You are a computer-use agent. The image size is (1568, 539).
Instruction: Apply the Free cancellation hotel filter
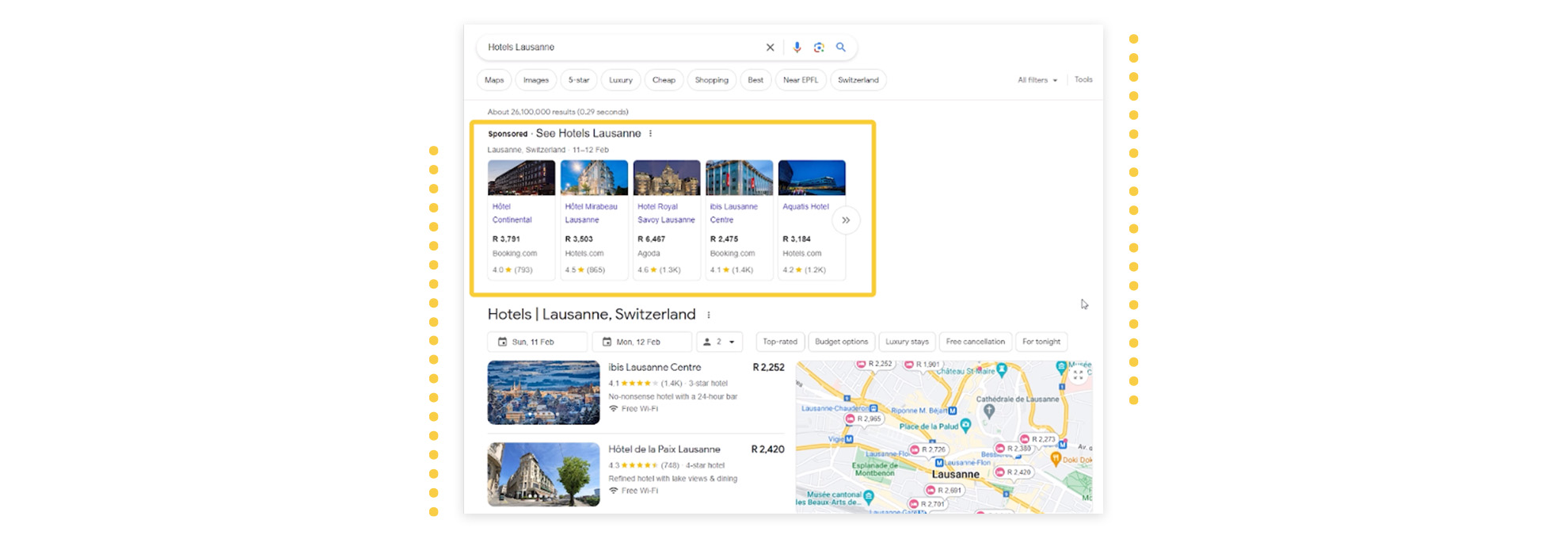click(x=976, y=342)
